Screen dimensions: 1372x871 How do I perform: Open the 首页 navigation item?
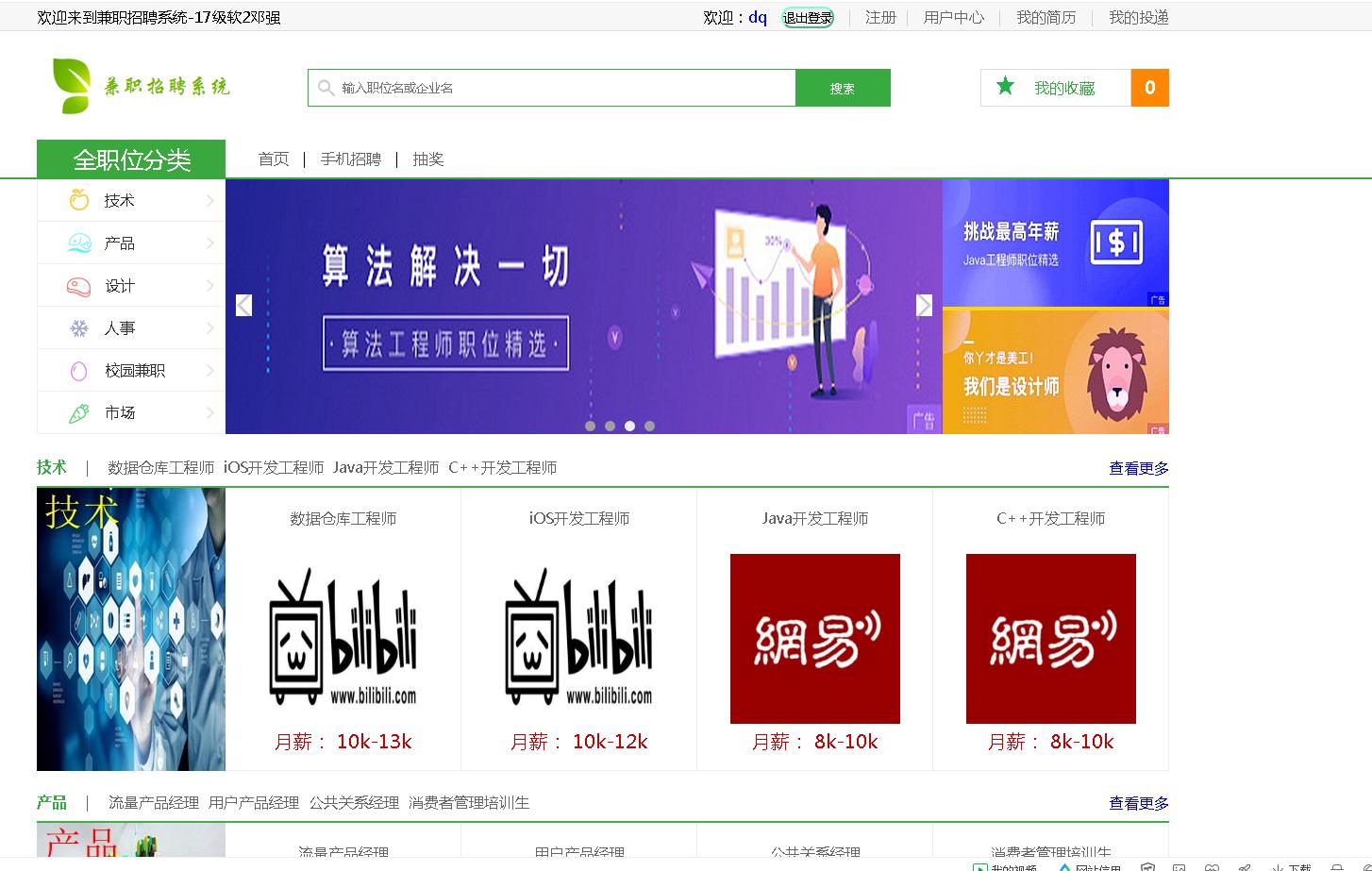coord(273,159)
